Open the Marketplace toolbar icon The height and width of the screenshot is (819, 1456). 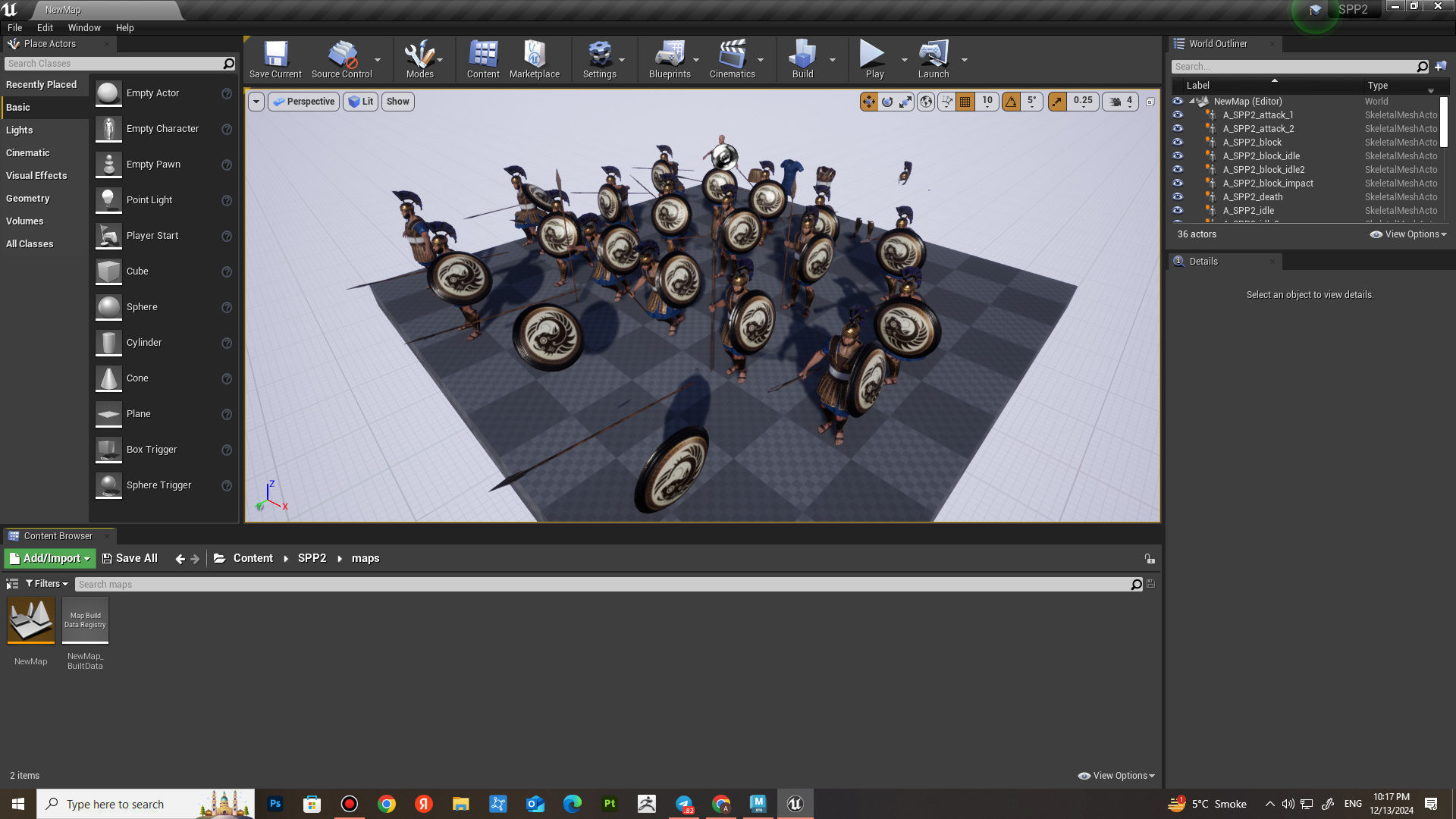(x=534, y=59)
